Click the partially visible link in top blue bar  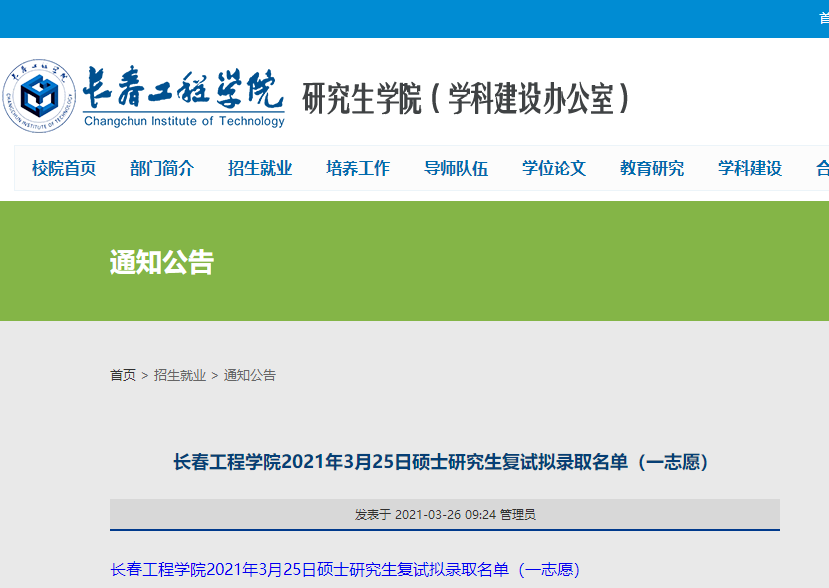click(822, 19)
